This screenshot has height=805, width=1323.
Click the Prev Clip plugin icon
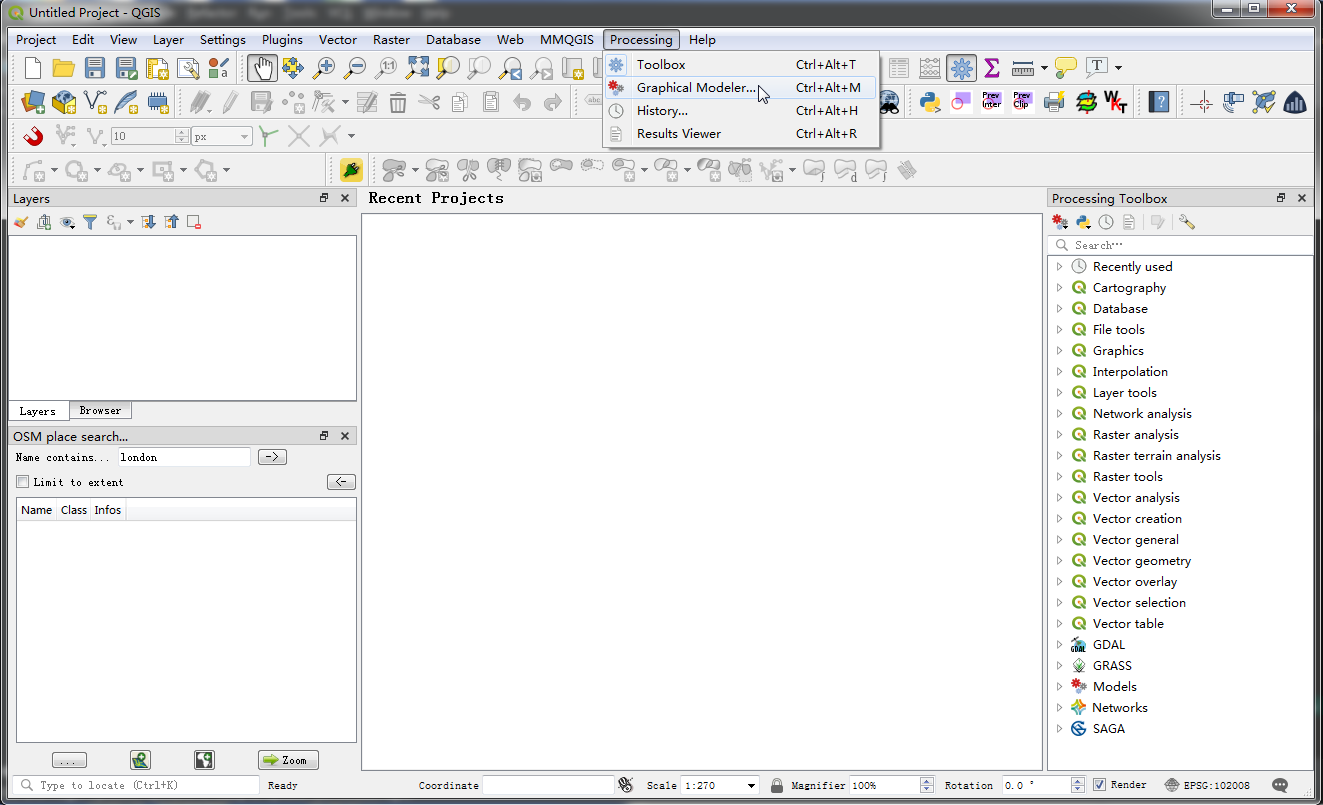(x=1022, y=101)
